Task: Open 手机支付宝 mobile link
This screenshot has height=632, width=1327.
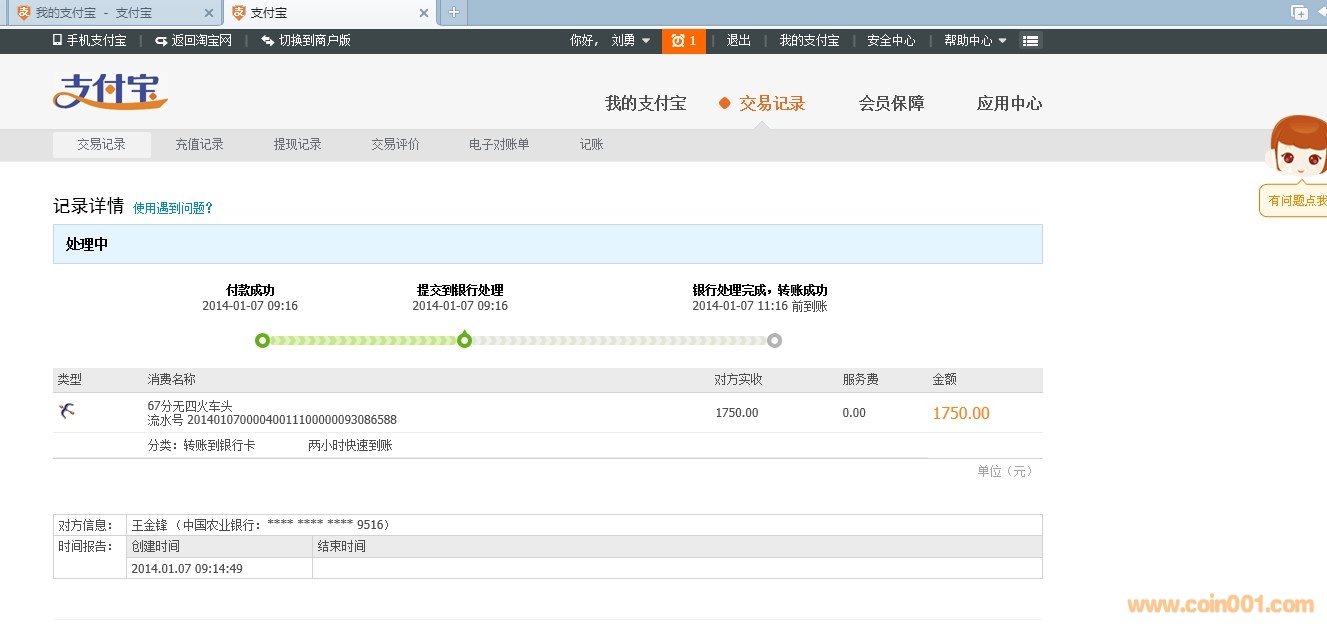Action: [x=90, y=41]
